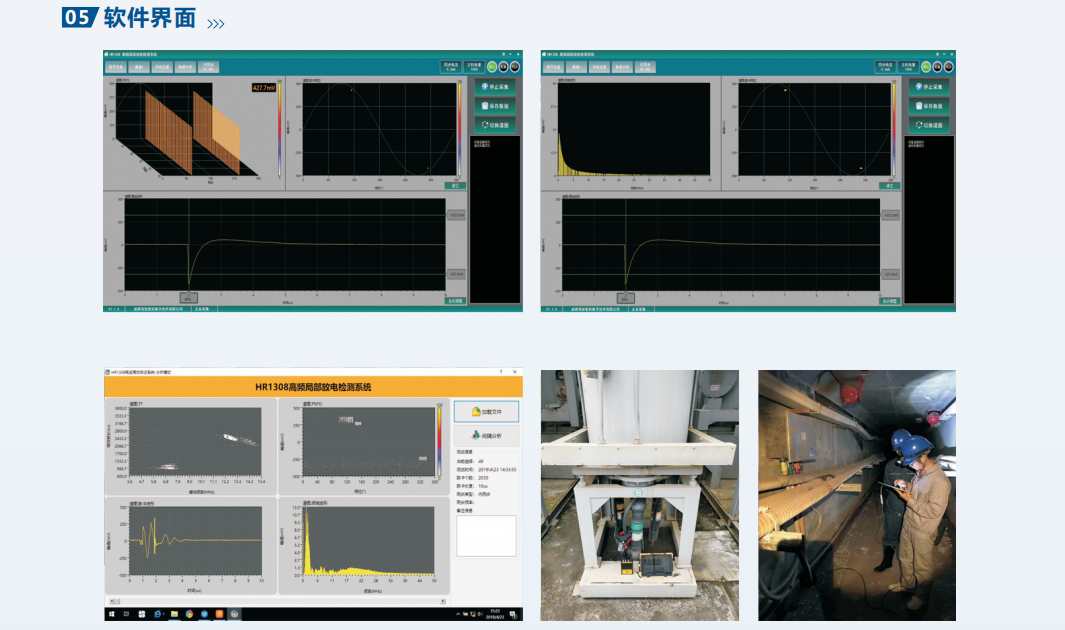The height and width of the screenshot is (630, 1065).
Task: Click the first toolbar button in 3D waveform window
Action: point(115,67)
